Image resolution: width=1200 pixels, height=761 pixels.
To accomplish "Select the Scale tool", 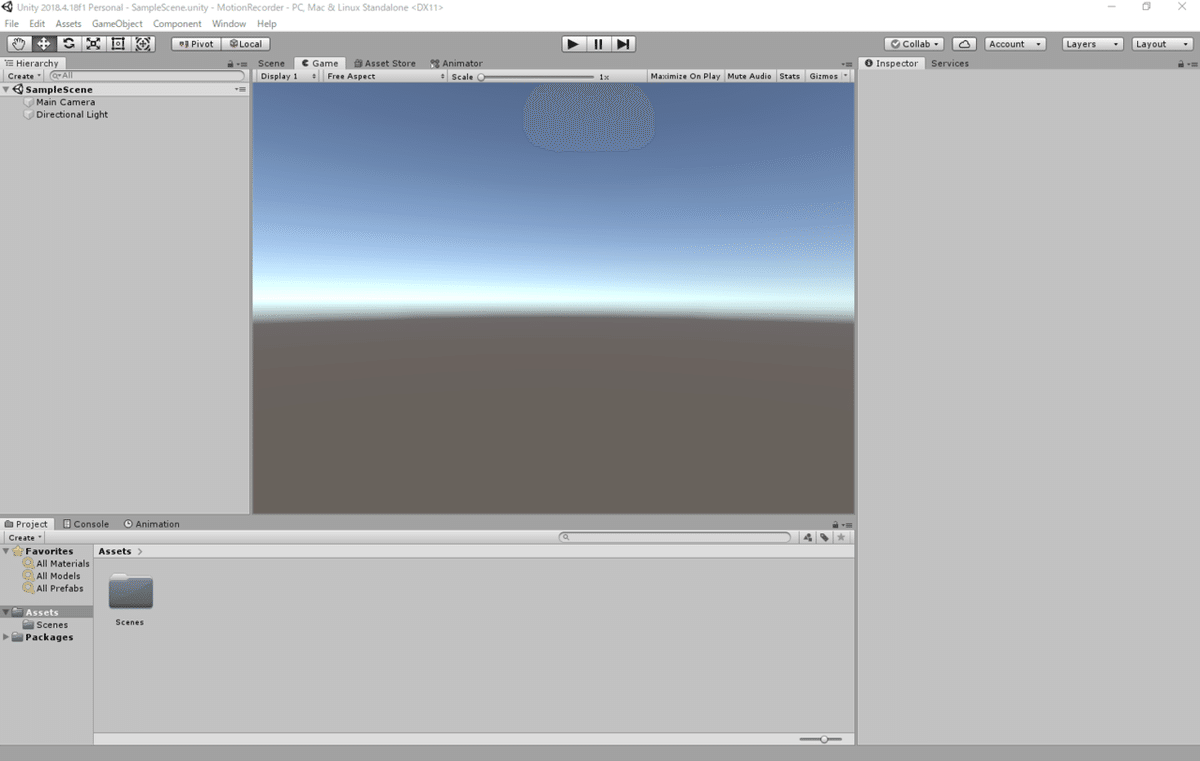I will [x=93, y=43].
